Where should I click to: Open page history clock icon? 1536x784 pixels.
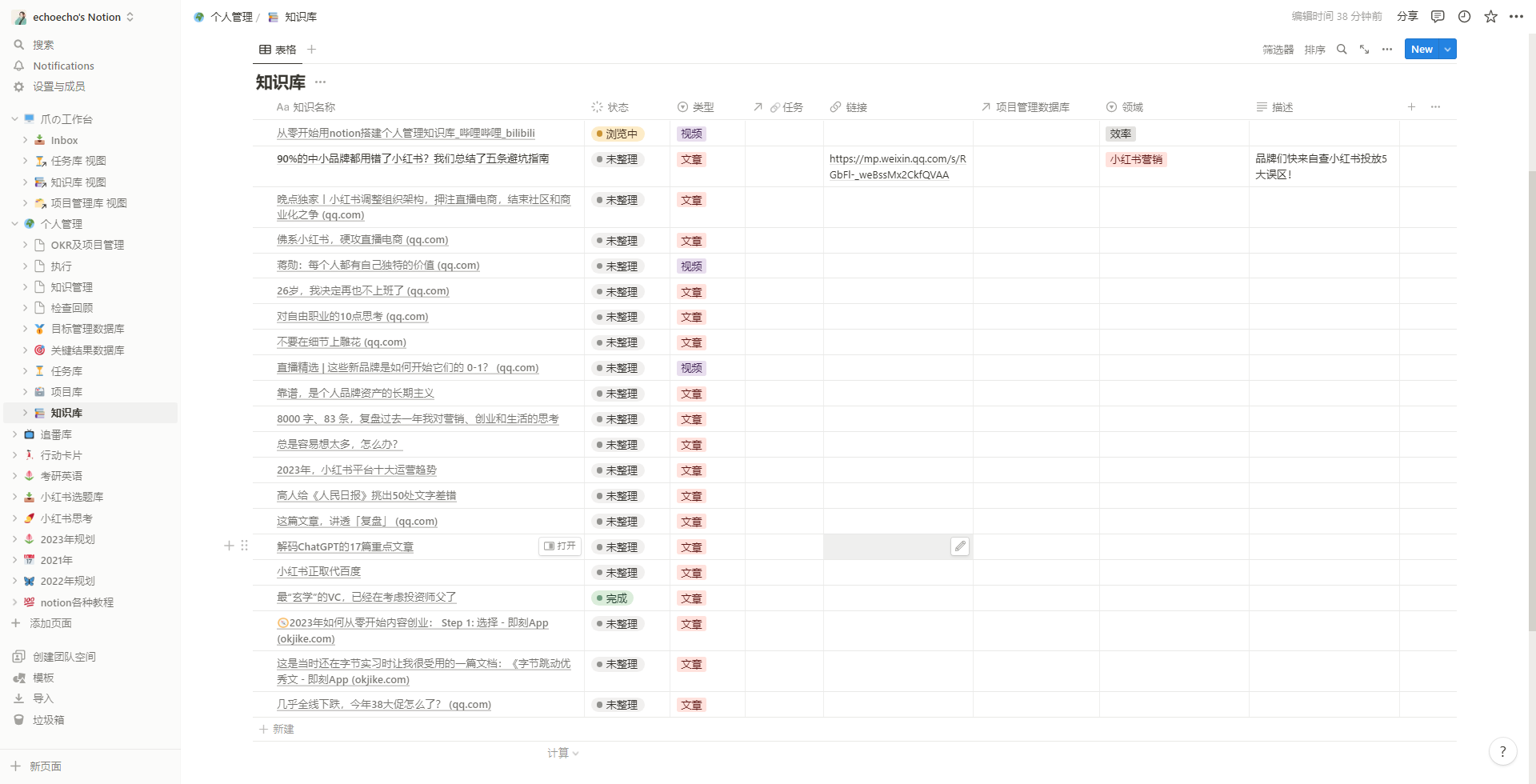tap(1464, 17)
